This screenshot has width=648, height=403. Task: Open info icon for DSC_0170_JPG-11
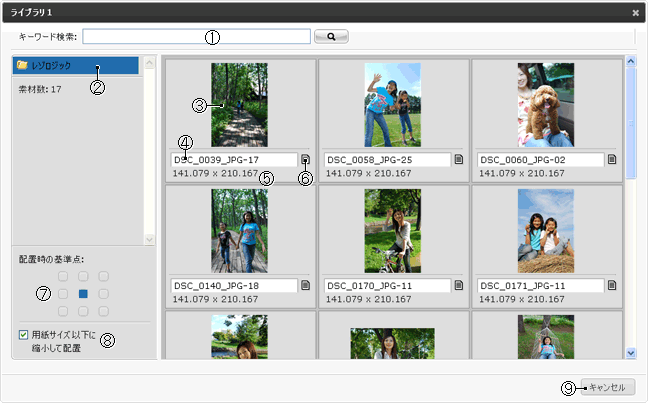tap(459, 285)
